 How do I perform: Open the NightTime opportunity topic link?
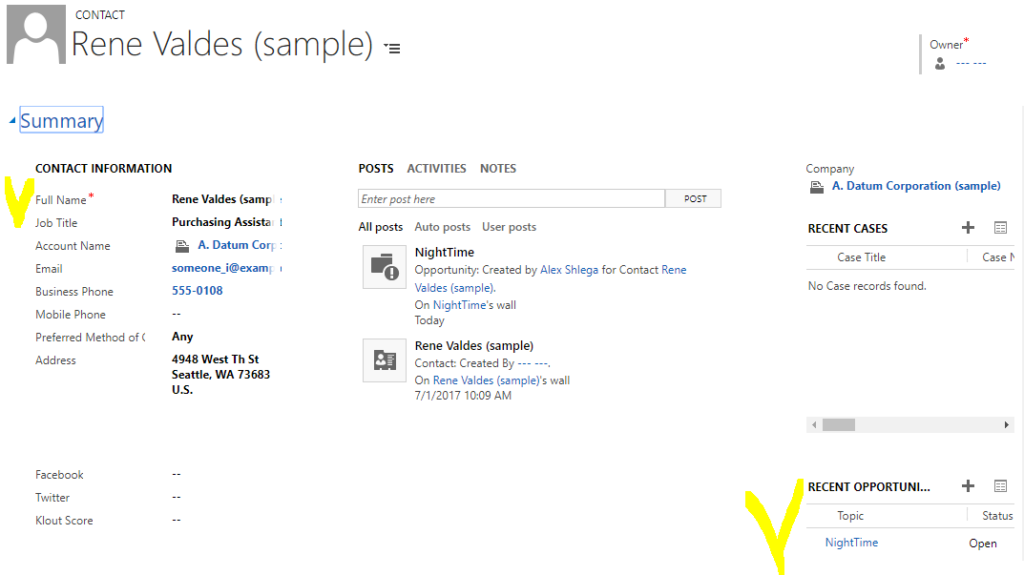(851, 543)
